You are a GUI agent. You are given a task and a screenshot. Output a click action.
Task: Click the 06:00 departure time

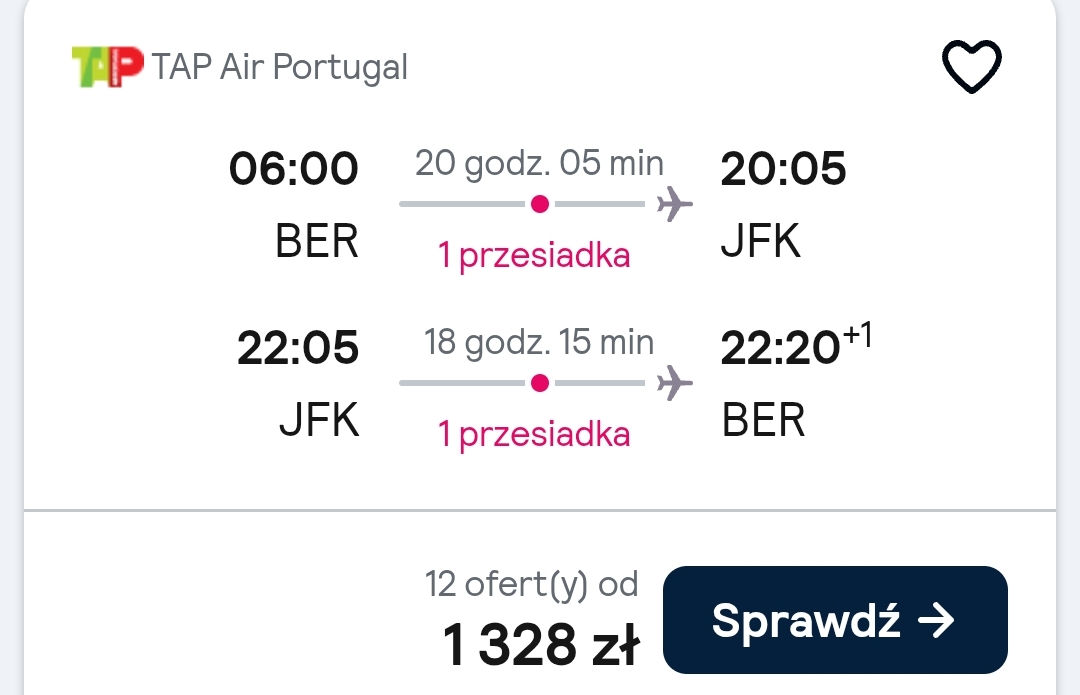pos(293,169)
